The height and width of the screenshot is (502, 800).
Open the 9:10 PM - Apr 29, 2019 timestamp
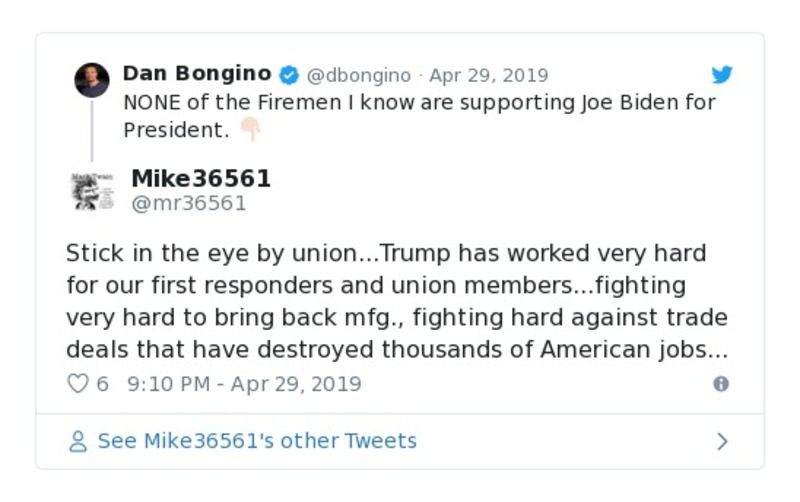coord(244,384)
